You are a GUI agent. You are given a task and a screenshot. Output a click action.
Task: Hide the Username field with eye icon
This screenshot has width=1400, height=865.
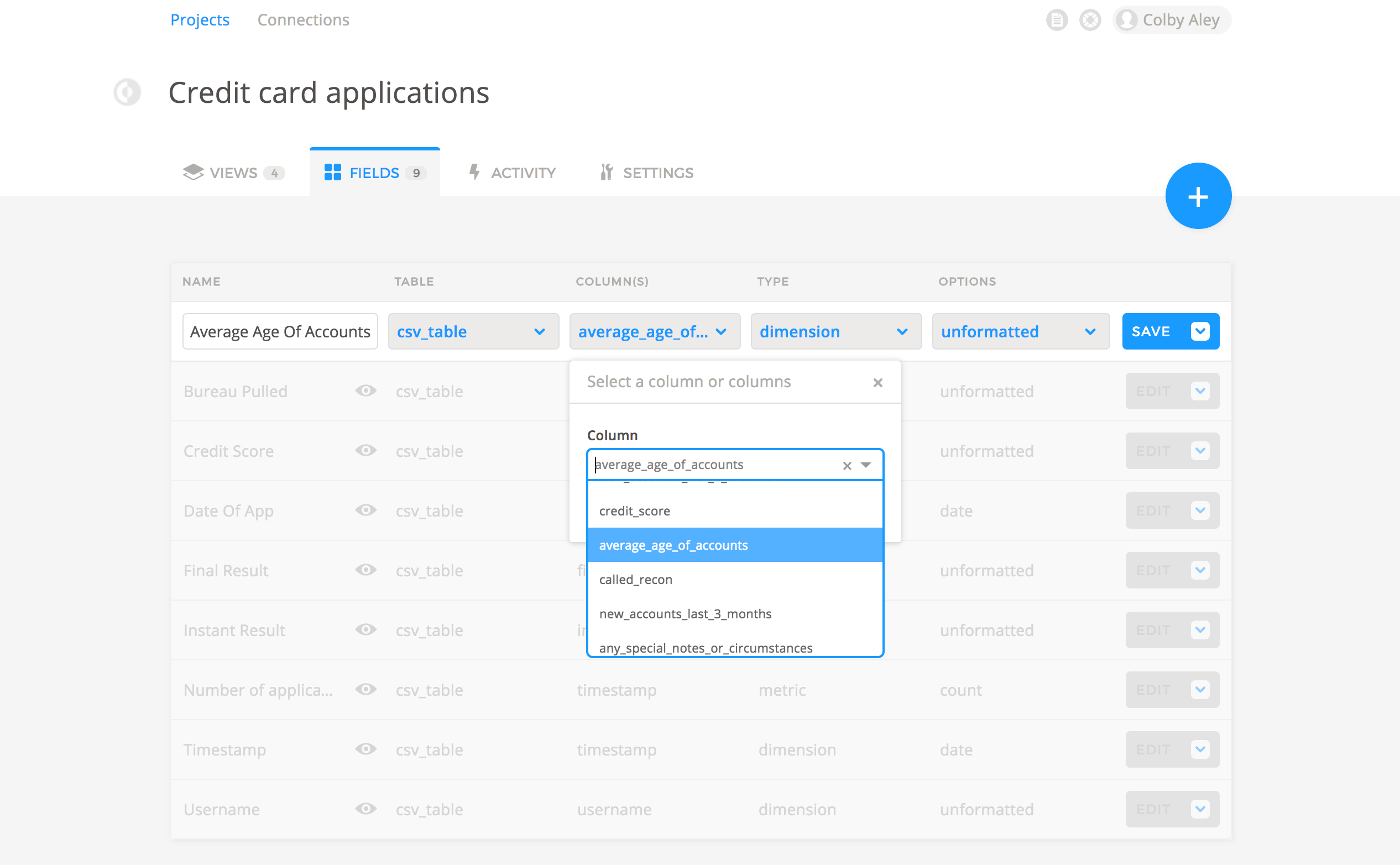click(365, 809)
